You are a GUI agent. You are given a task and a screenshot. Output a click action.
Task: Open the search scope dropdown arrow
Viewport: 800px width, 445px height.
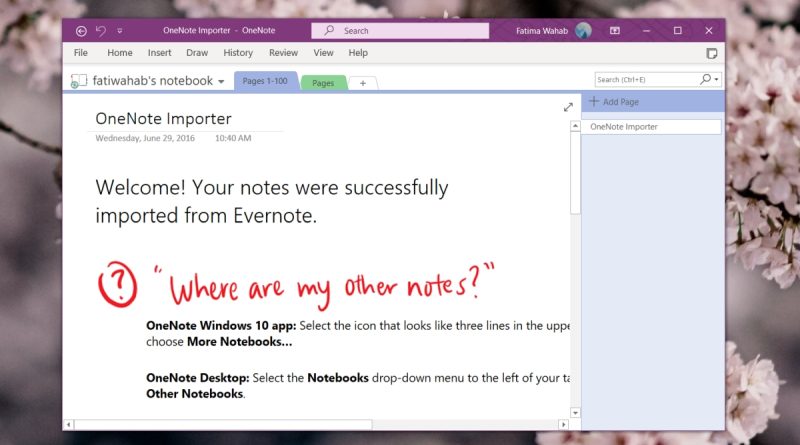(x=716, y=80)
